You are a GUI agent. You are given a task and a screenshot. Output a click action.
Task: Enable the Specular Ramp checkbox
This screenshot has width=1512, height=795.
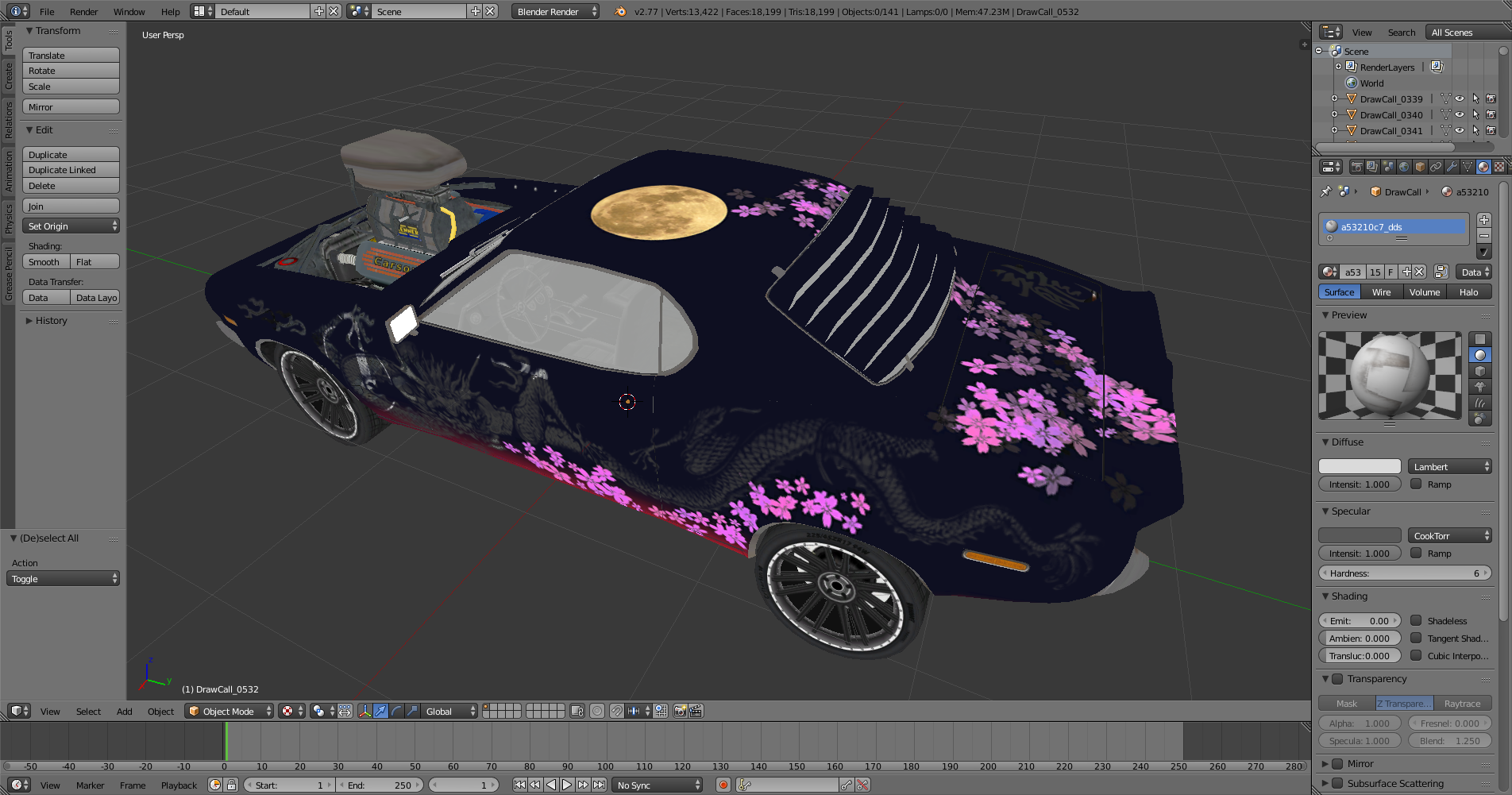(x=1416, y=553)
